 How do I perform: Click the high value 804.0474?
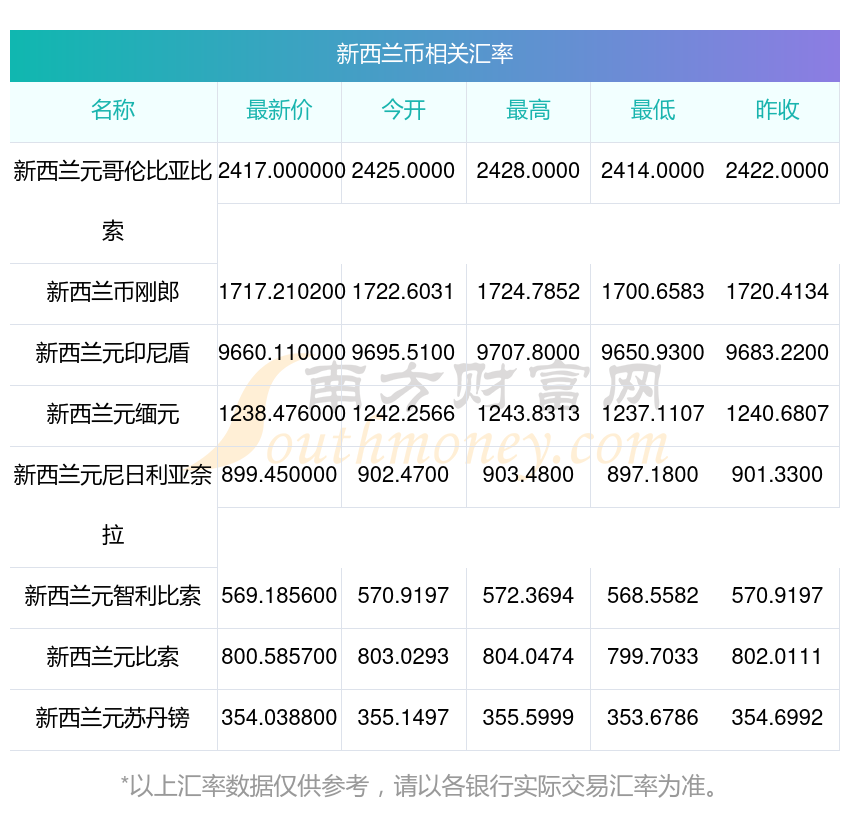[x=528, y=657]
